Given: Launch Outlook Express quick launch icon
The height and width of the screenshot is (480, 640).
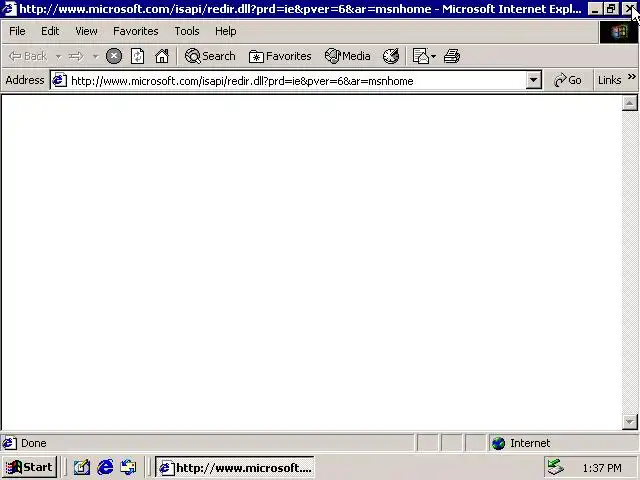Looking at the screenshot, I should point(128,467).
